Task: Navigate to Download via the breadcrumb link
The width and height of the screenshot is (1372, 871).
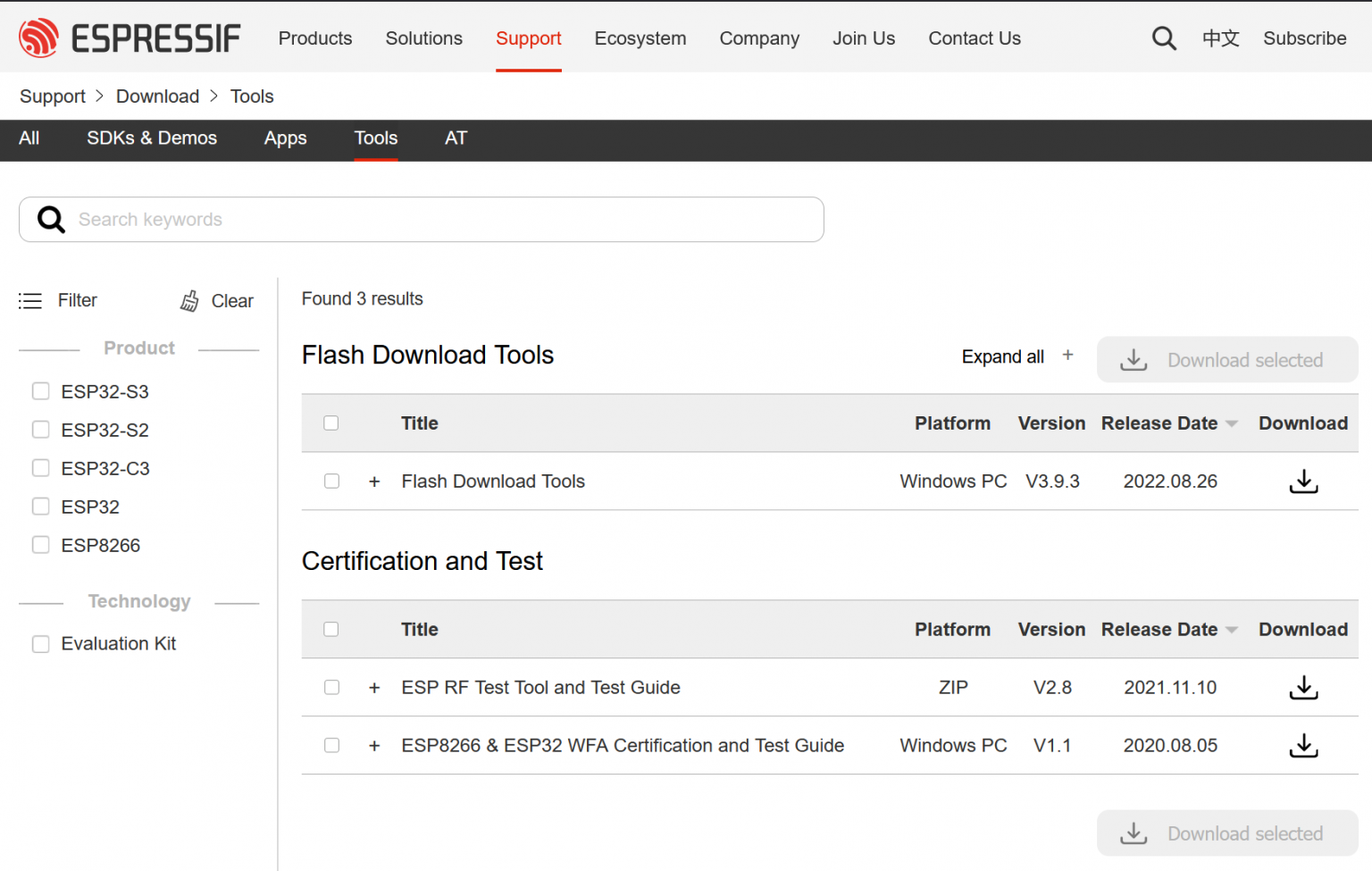Action: (x=157, y=96)
